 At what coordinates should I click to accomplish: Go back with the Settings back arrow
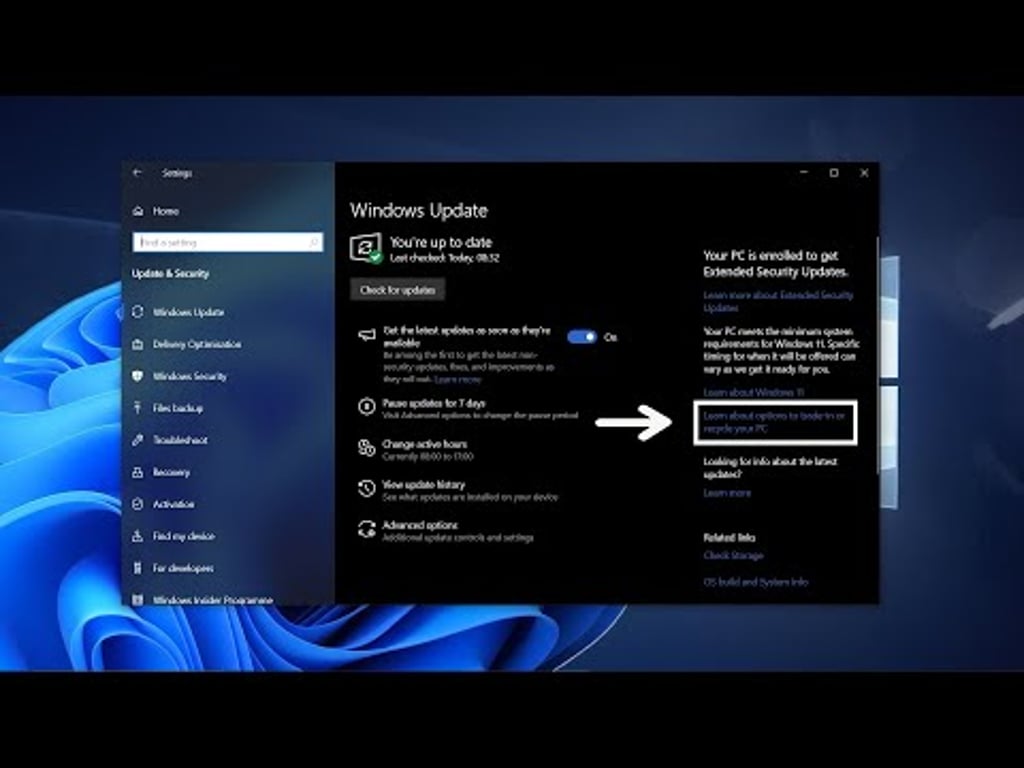(x=137, y=173)
